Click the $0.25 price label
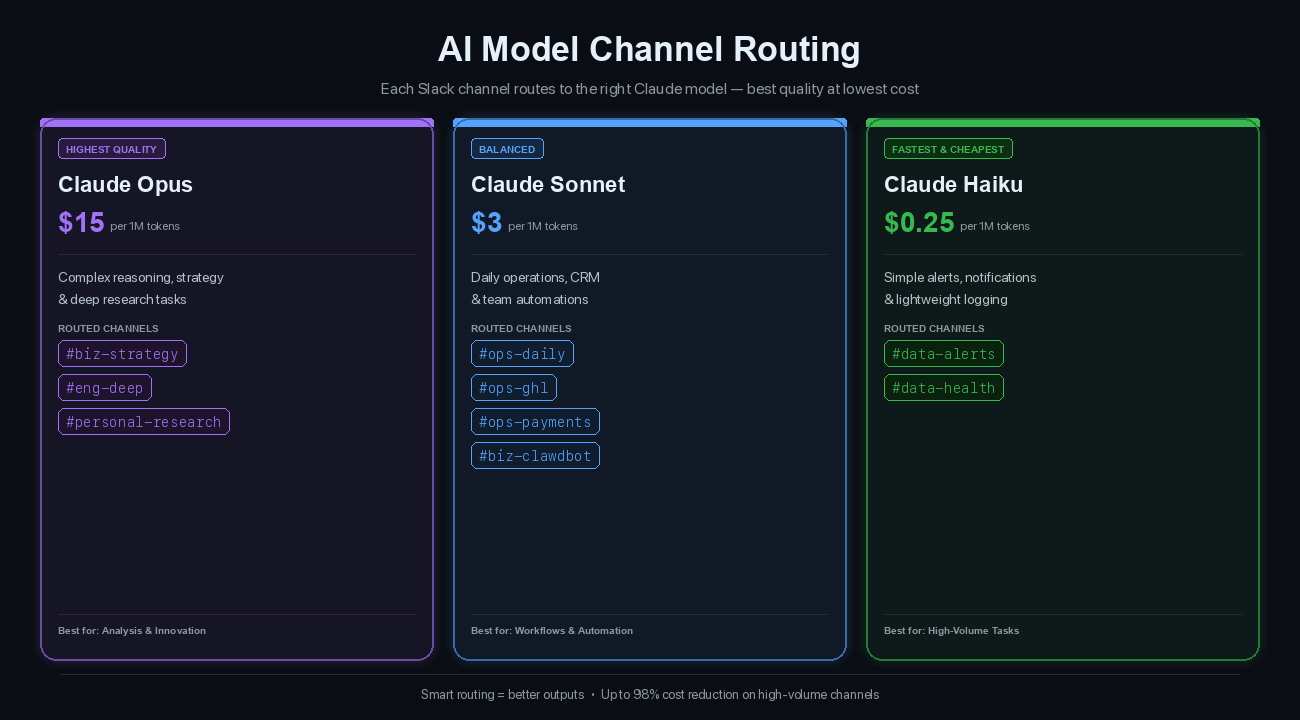The height and width of the screenshot is (720, 1300). (919, 222)
